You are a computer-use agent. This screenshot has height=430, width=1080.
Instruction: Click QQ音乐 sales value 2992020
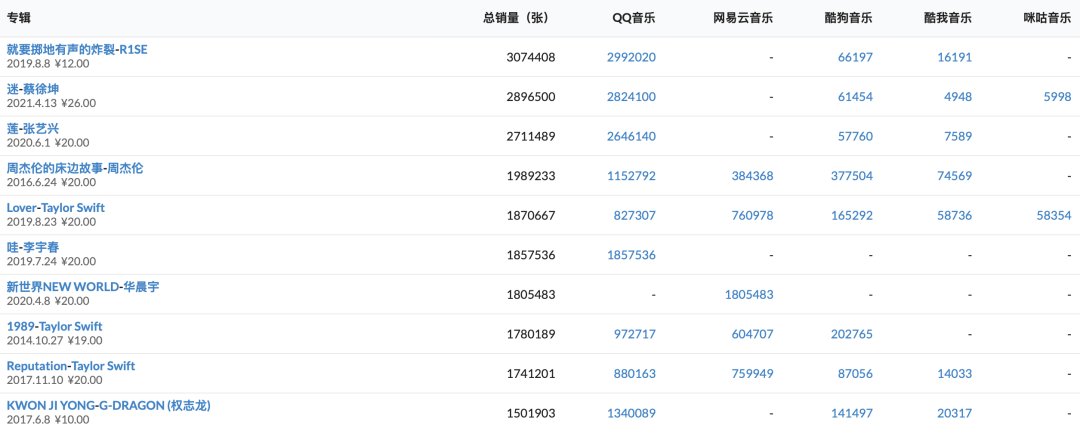tap(631, 58)
